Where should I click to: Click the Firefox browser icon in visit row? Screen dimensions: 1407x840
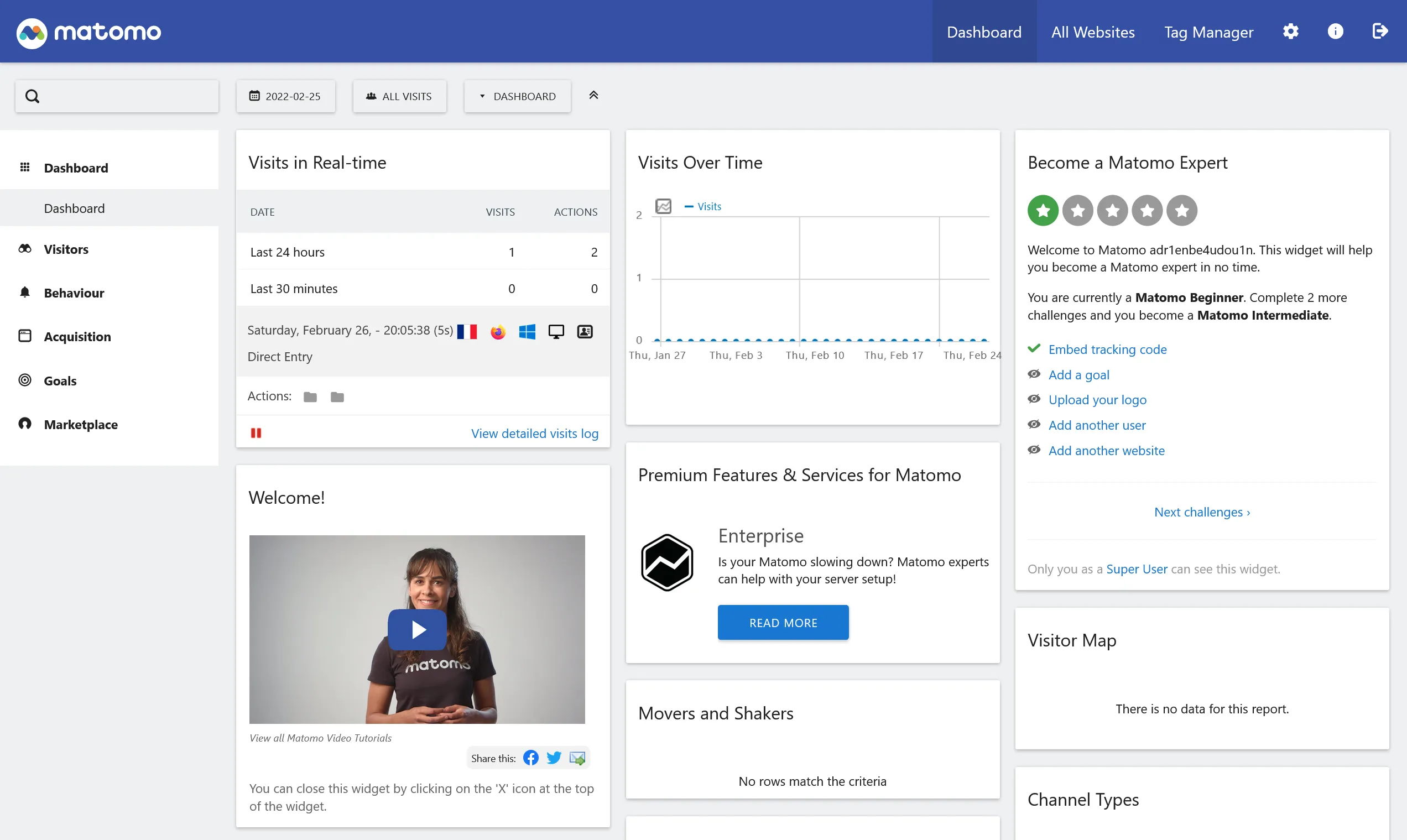[498, 332]
